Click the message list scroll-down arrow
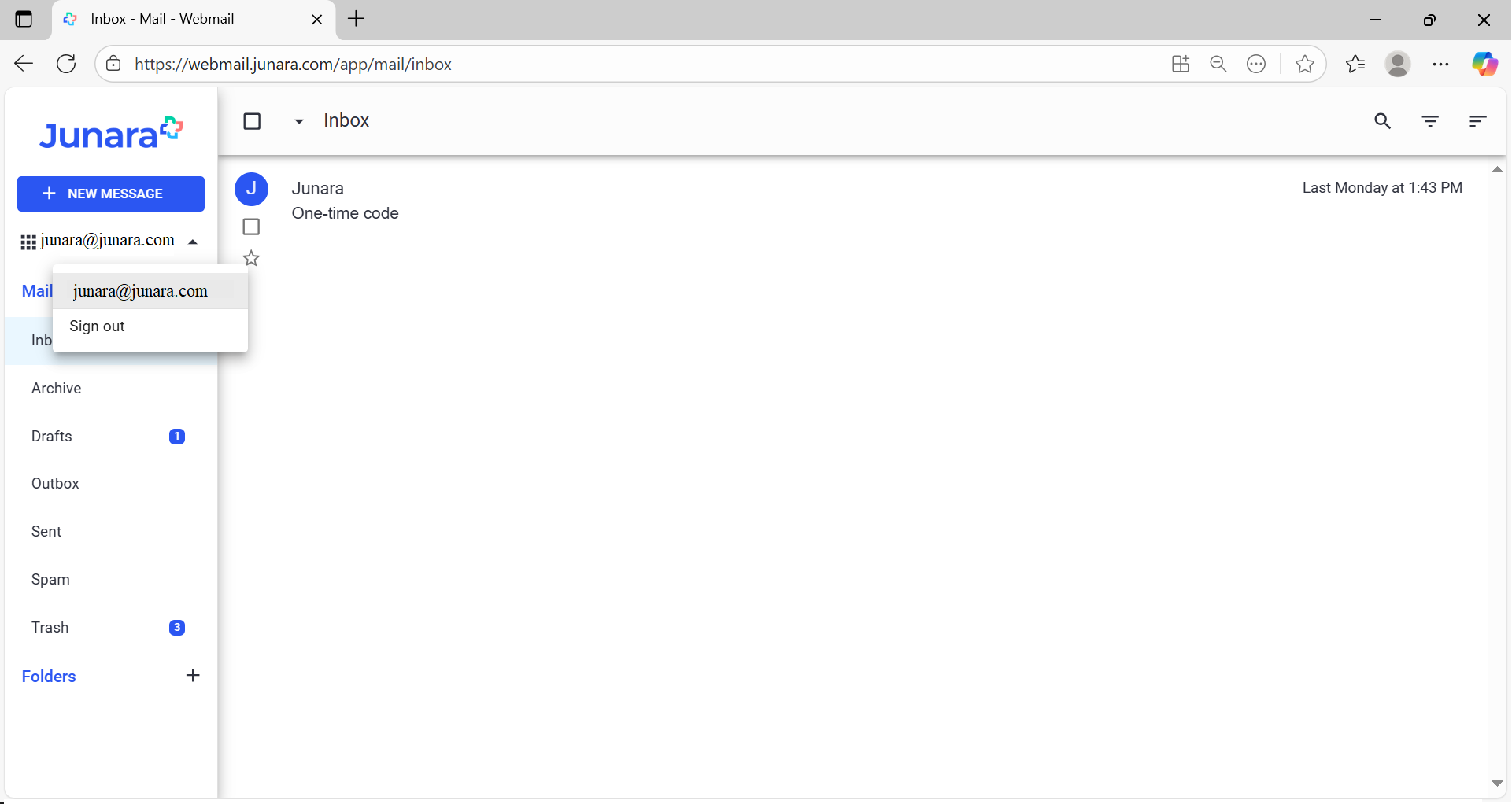Viewport: 1512px width, 804px height. click(x=1497, y=784)
